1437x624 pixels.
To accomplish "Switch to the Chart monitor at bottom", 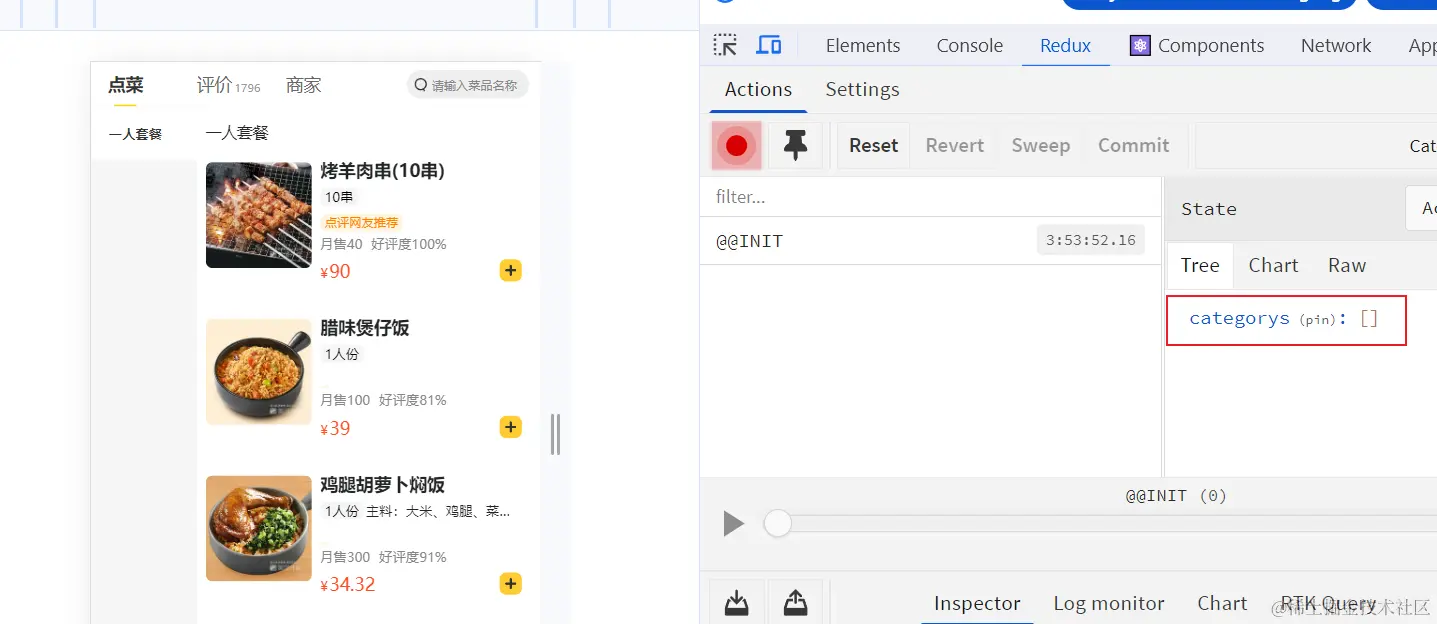I will pos(1222,603).
